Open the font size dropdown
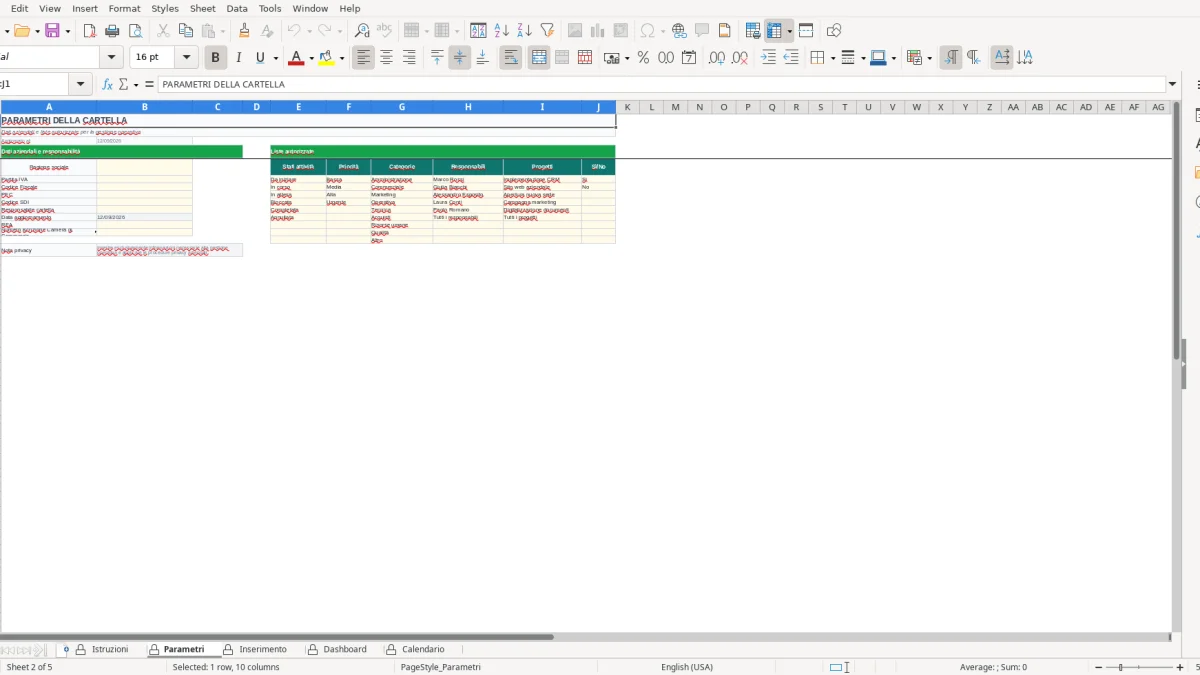The height and width of the screenshot is (675, 1200). pos(187,58)
